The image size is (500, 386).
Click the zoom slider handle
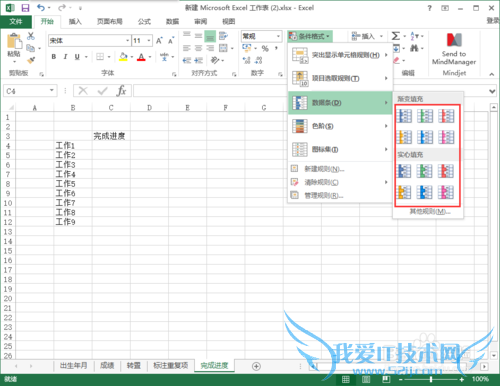431,379
